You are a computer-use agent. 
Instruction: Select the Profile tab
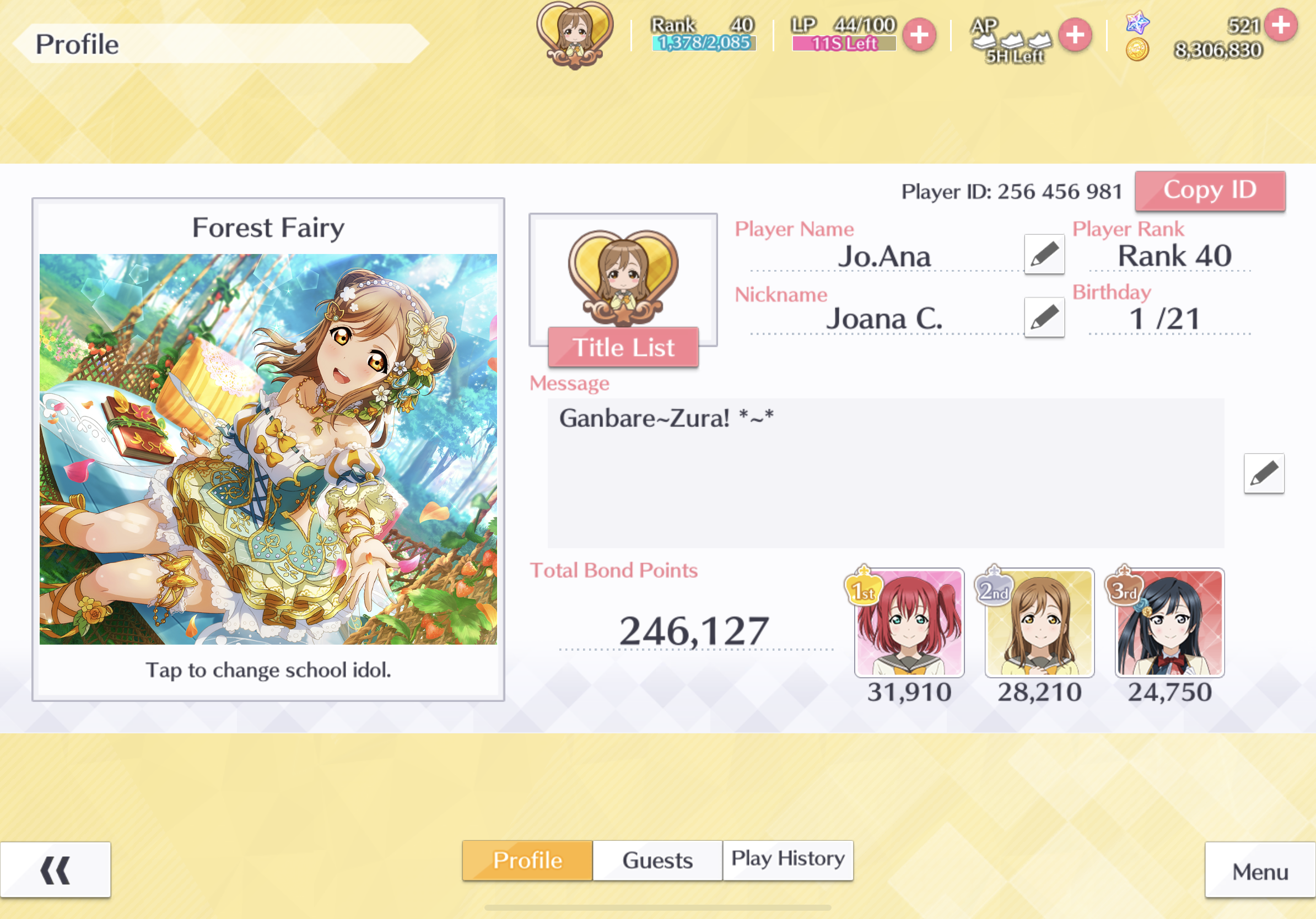pos(527,861)
